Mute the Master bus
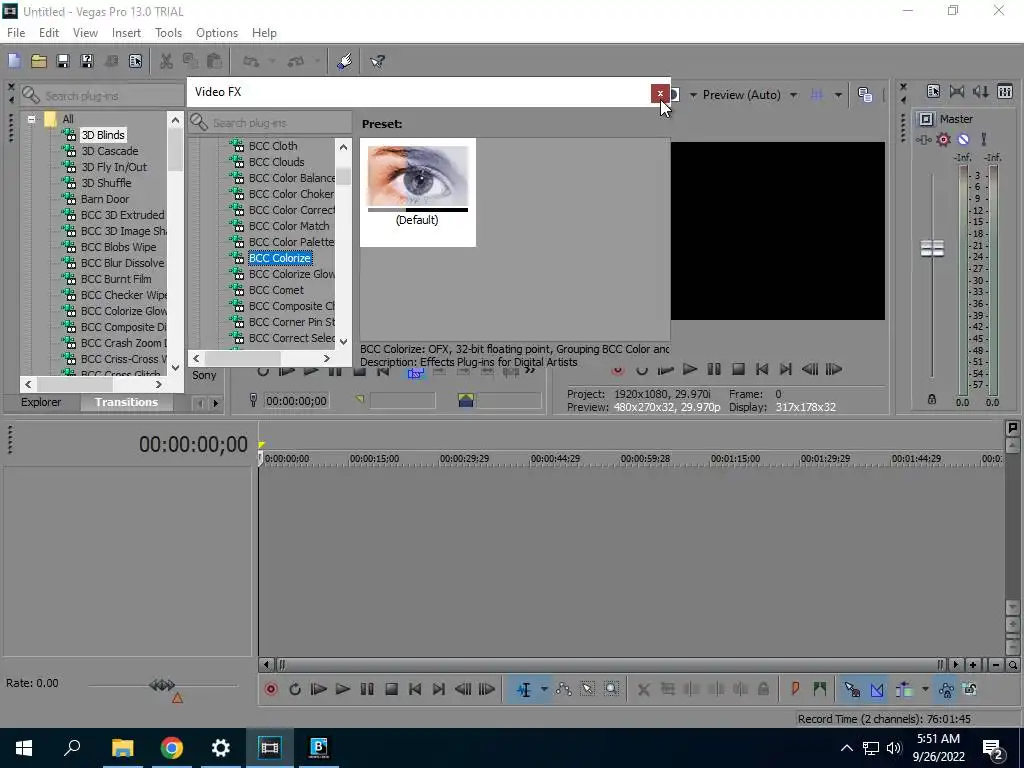This screenshot has height=768, width=1024. point(963,139)
